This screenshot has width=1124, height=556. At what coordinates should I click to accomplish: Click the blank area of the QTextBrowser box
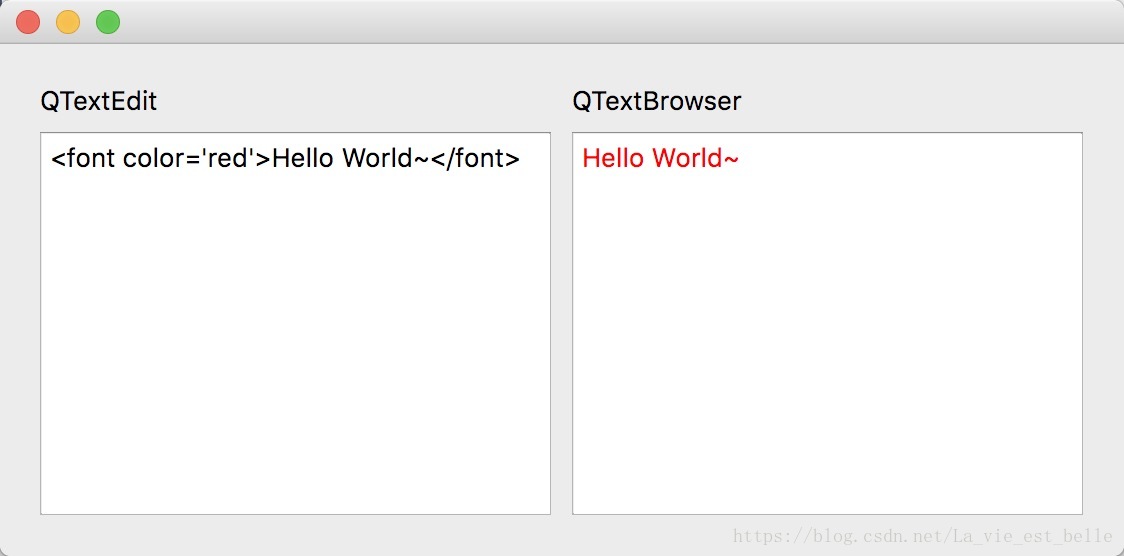(827, 344)
